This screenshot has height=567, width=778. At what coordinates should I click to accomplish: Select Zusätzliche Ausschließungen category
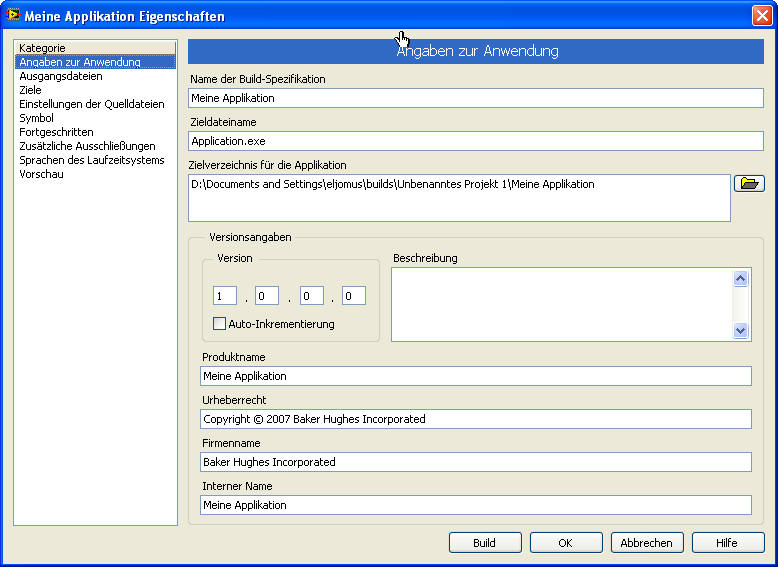(x=87, y=146)
